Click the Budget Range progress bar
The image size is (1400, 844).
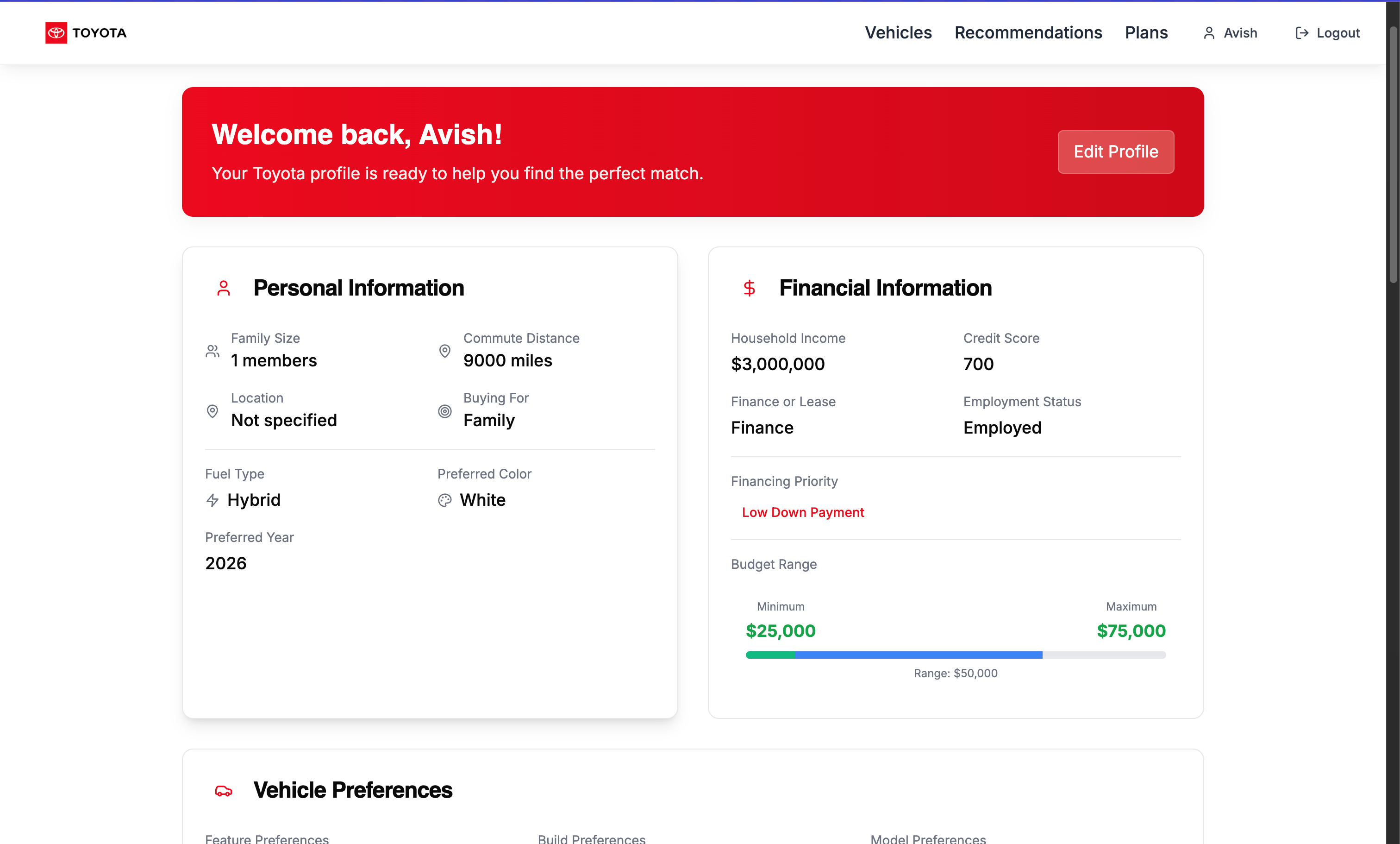pyautogui.click(x=955, y=655)
